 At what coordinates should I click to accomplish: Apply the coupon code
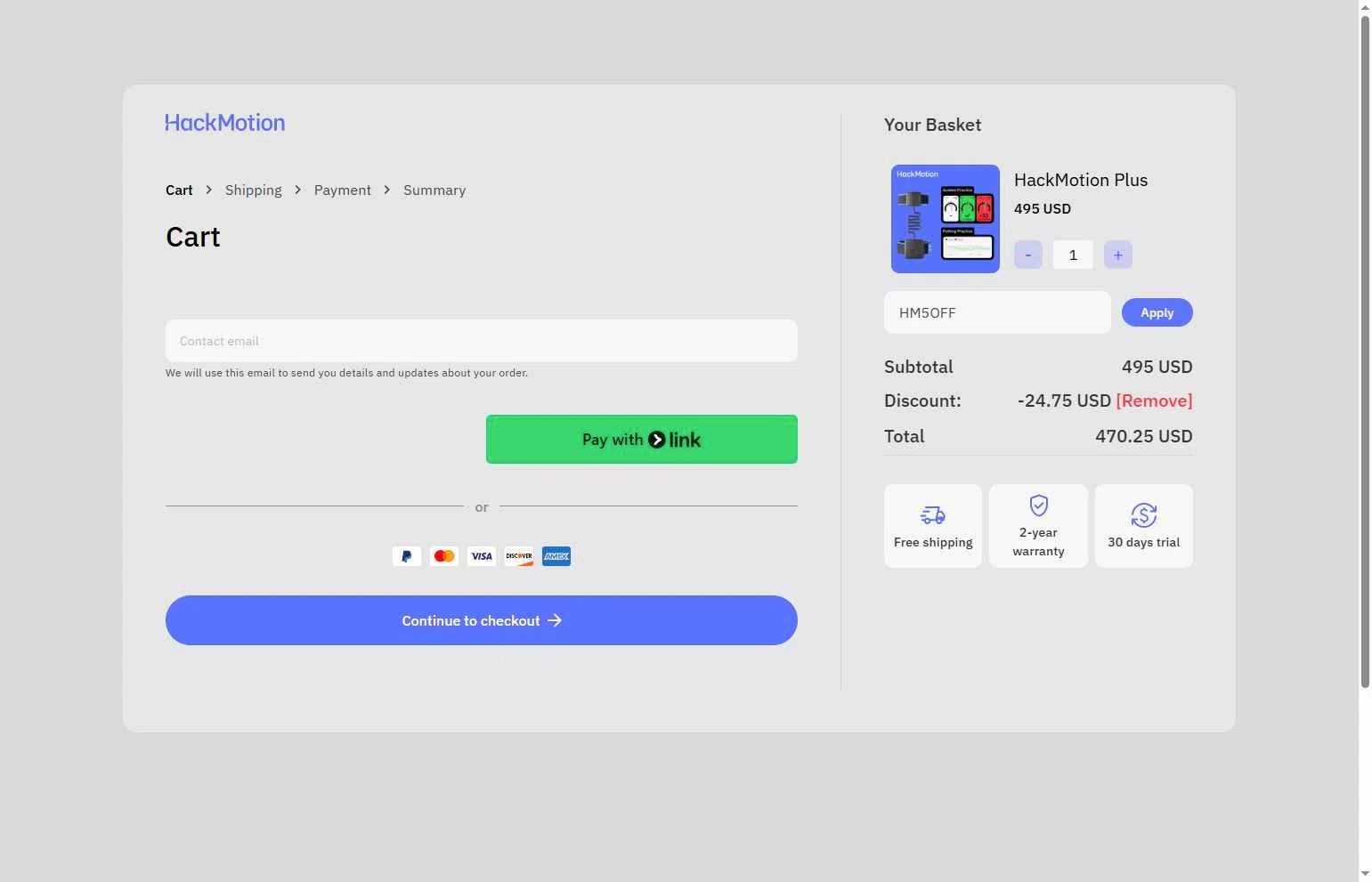pos(1157,312)
